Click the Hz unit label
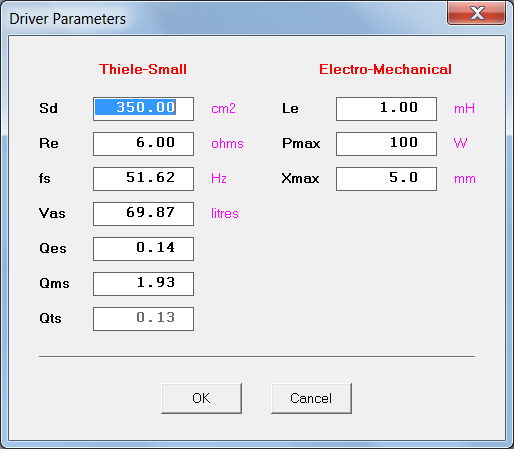 (219, 178)
